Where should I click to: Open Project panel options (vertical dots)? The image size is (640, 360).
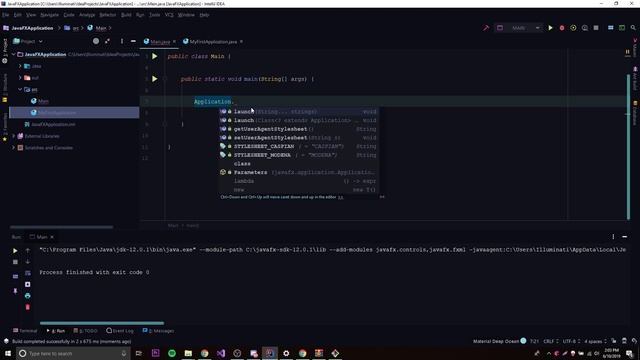coord(122,41)
